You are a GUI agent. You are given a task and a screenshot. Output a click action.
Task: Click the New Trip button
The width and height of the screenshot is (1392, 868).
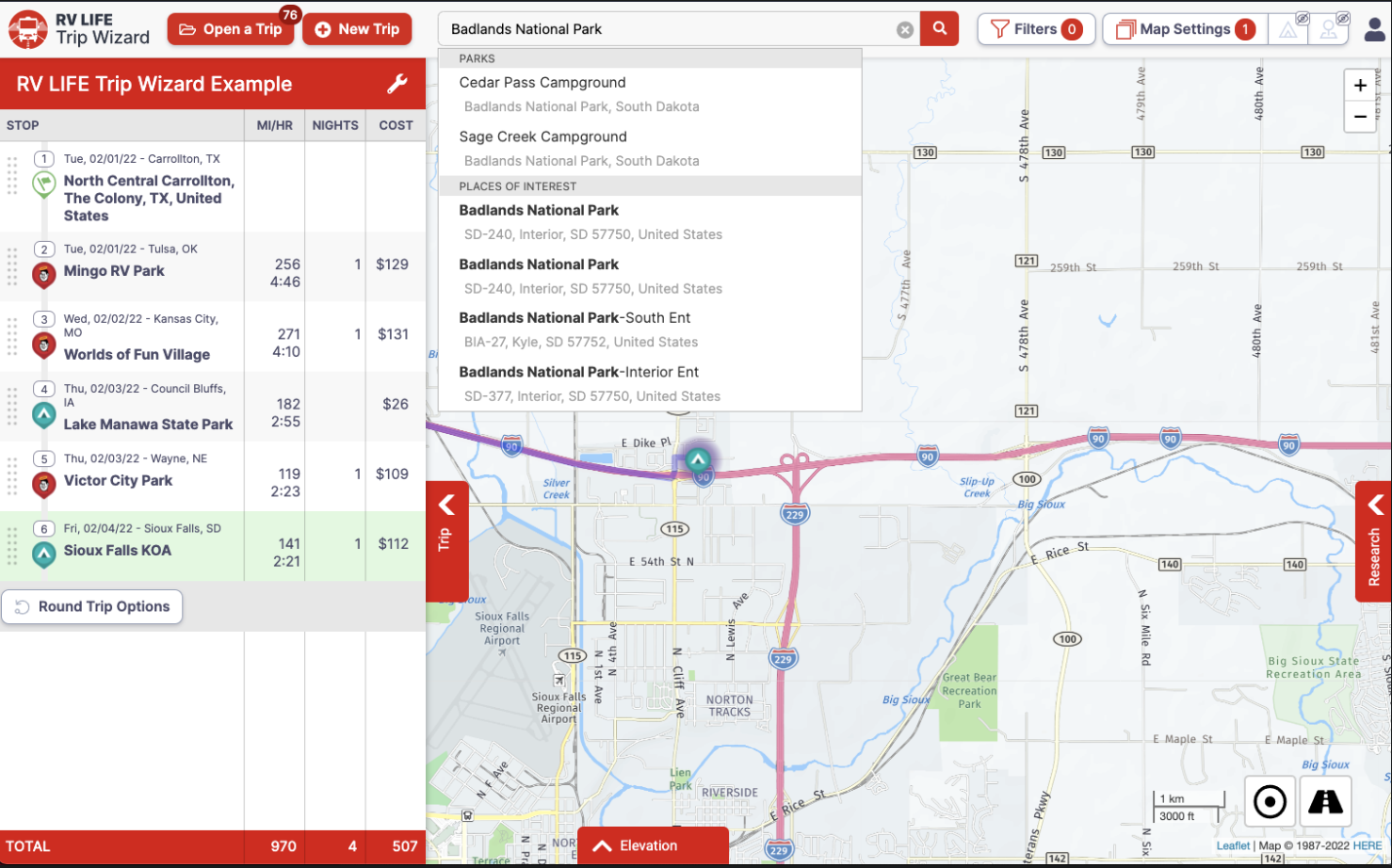point(357,29)
